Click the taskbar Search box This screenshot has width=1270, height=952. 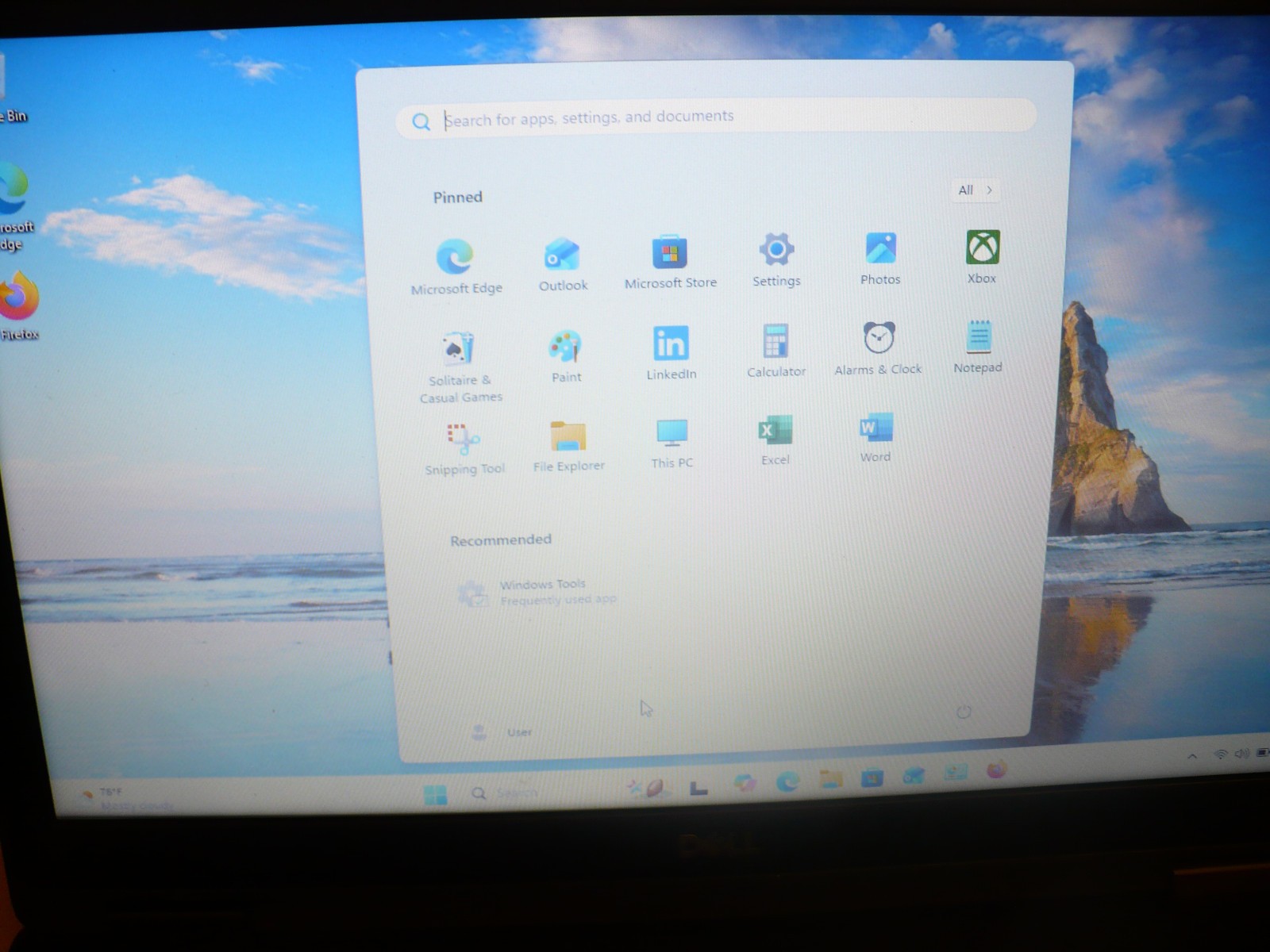click(x=505, y=793)
